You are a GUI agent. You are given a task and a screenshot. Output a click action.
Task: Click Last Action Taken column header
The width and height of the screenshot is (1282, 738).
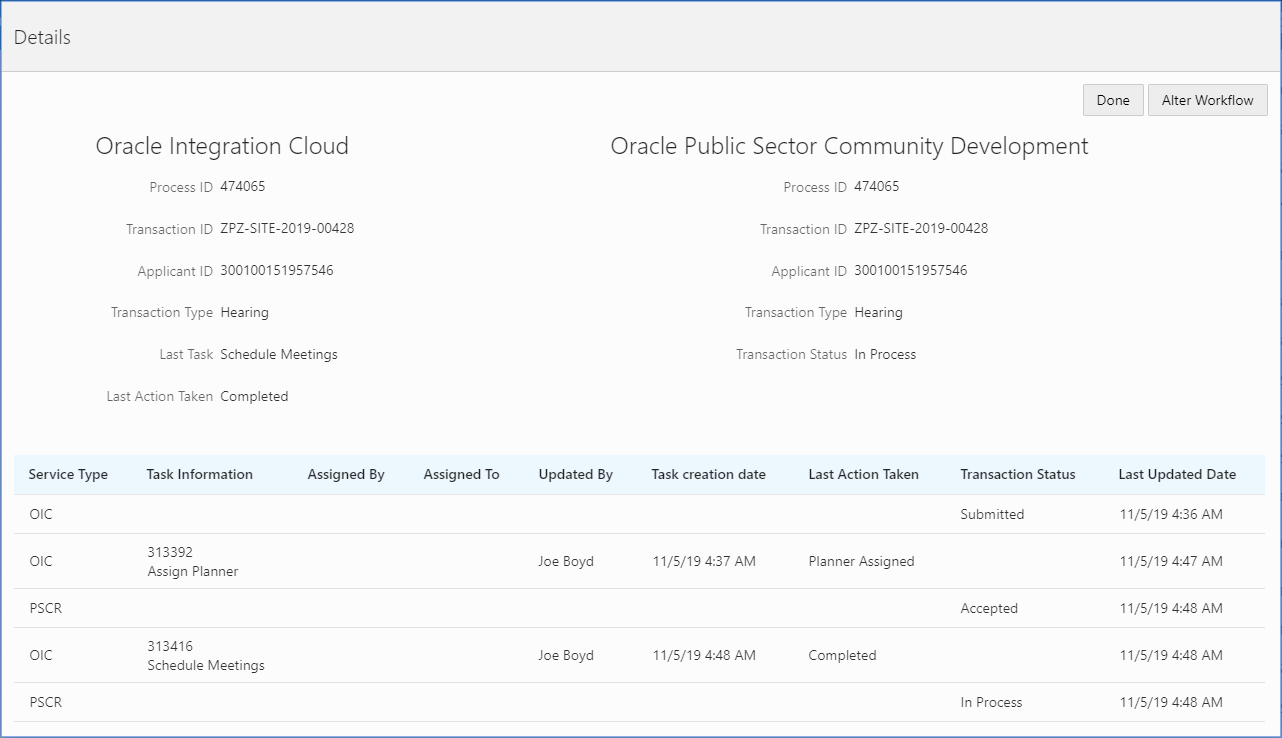click(863, 474)
